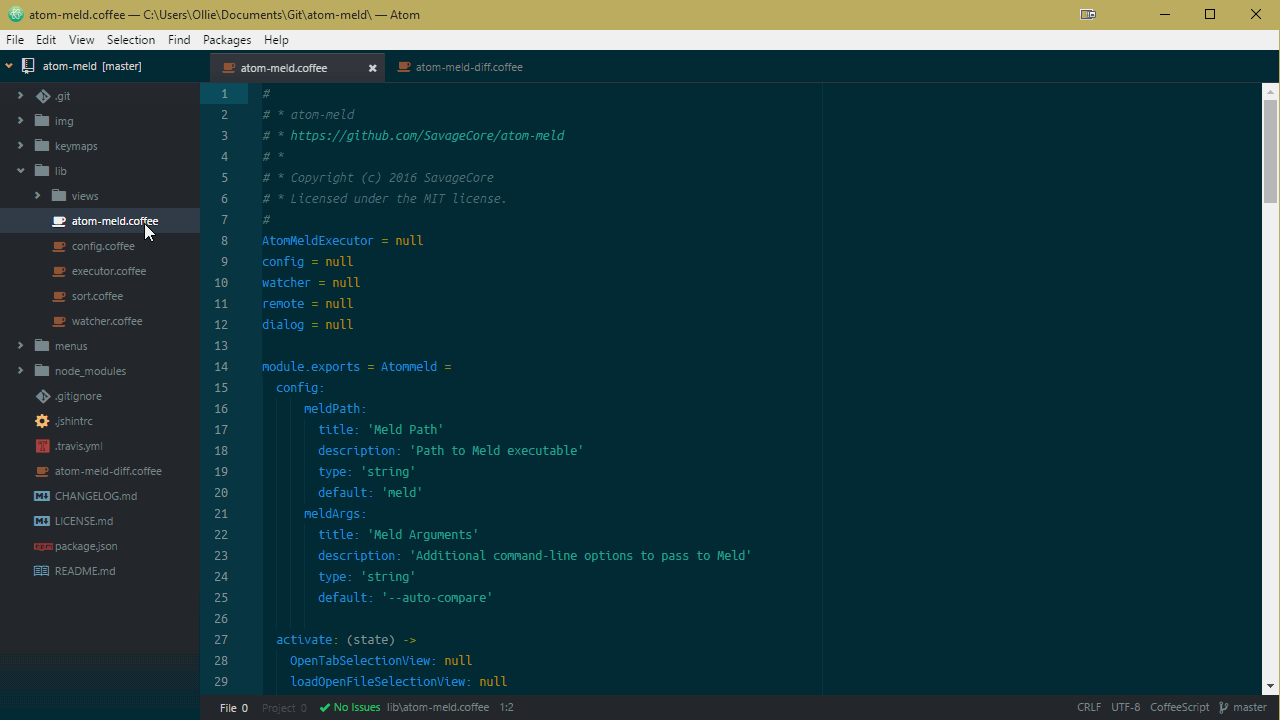Click 'activate:' on line 27
The height and width of the screenshot is (720, 1280).
point(308,640)
